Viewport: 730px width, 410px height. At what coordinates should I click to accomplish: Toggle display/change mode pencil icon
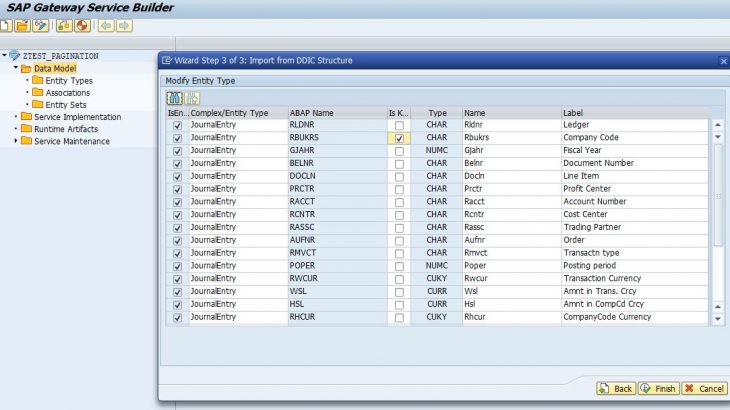(x=41, y=26)
